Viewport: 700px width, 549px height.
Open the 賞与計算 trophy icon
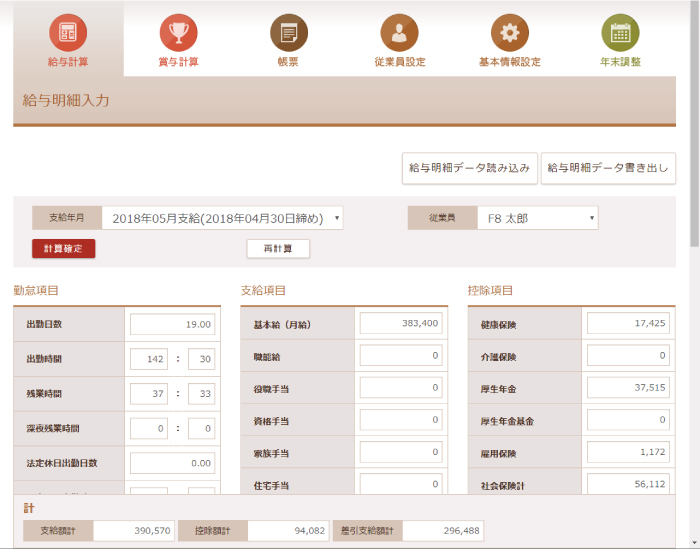[x=178, y=33]
